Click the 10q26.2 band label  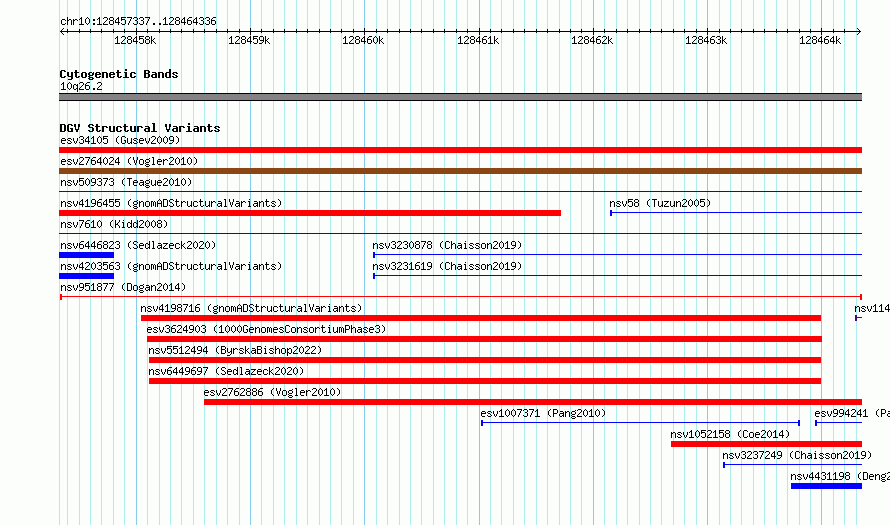(x=81, y=86)
